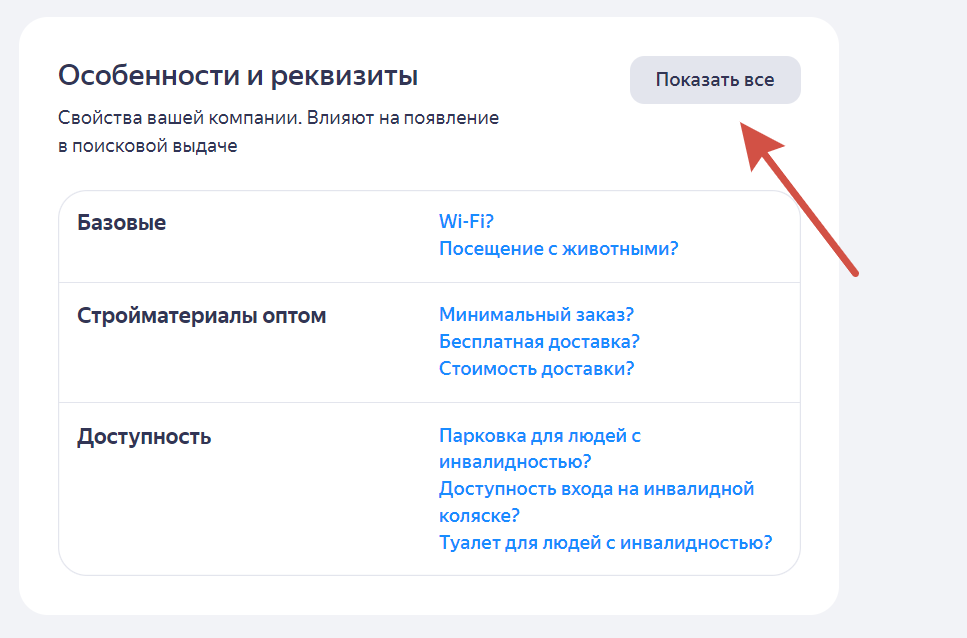Click the "Особенности и реквизиты" heading

[238, 76]
